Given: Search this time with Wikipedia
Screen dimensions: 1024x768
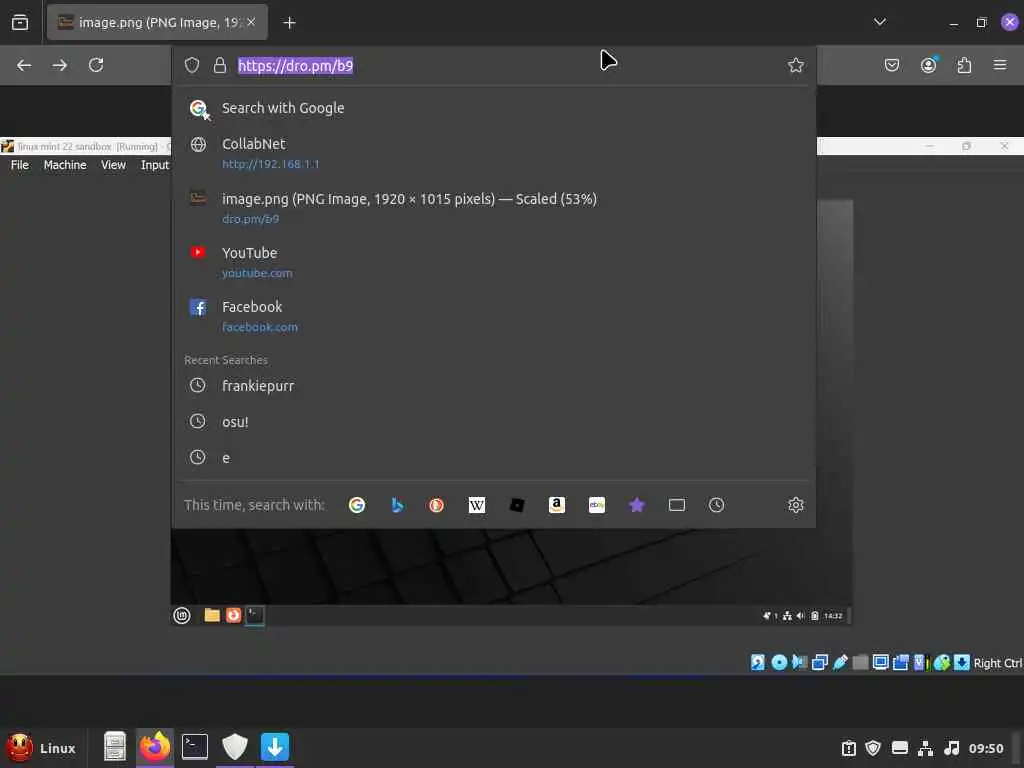Looking at the screenshot, I should 477,505.
